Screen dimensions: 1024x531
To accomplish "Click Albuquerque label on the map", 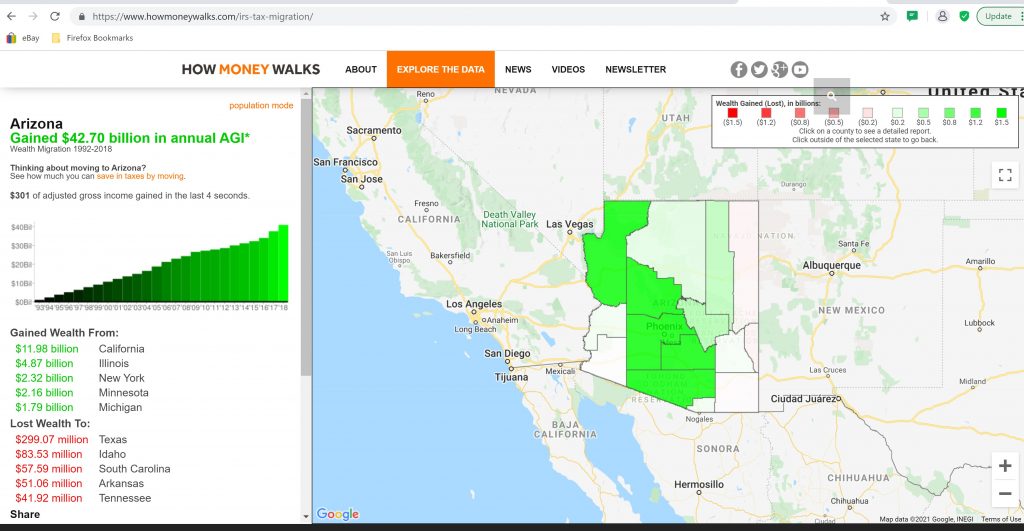I will point(831,265).
